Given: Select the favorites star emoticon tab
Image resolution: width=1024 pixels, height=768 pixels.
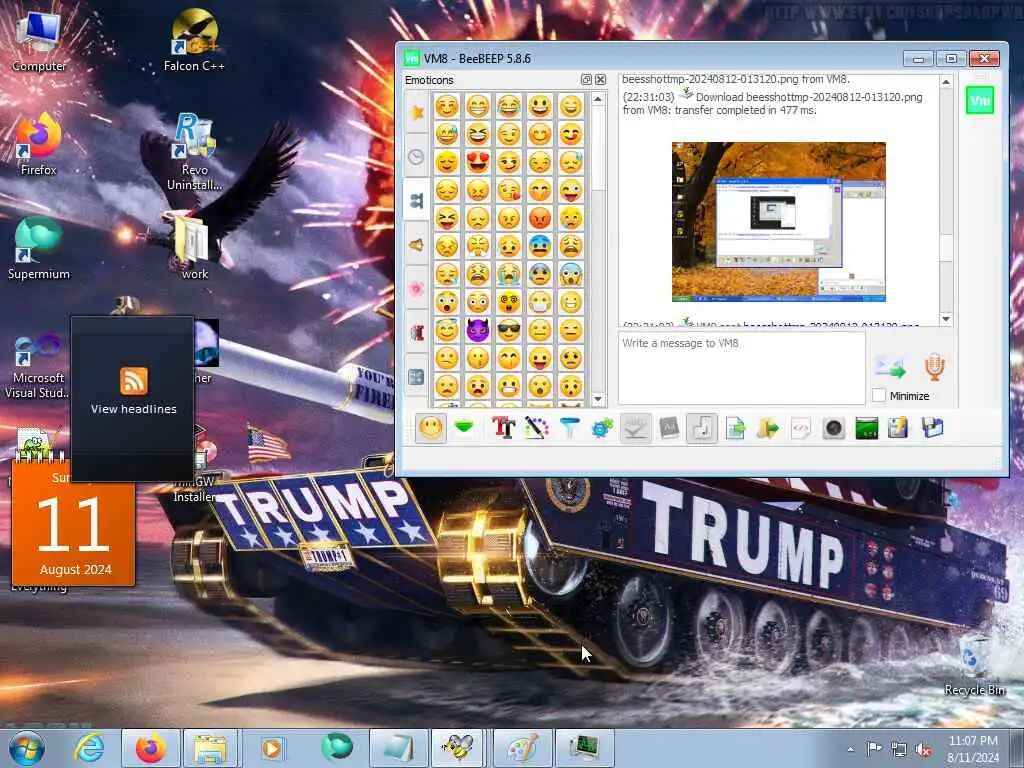Looking at the screenshot, I should coord(417,112).
